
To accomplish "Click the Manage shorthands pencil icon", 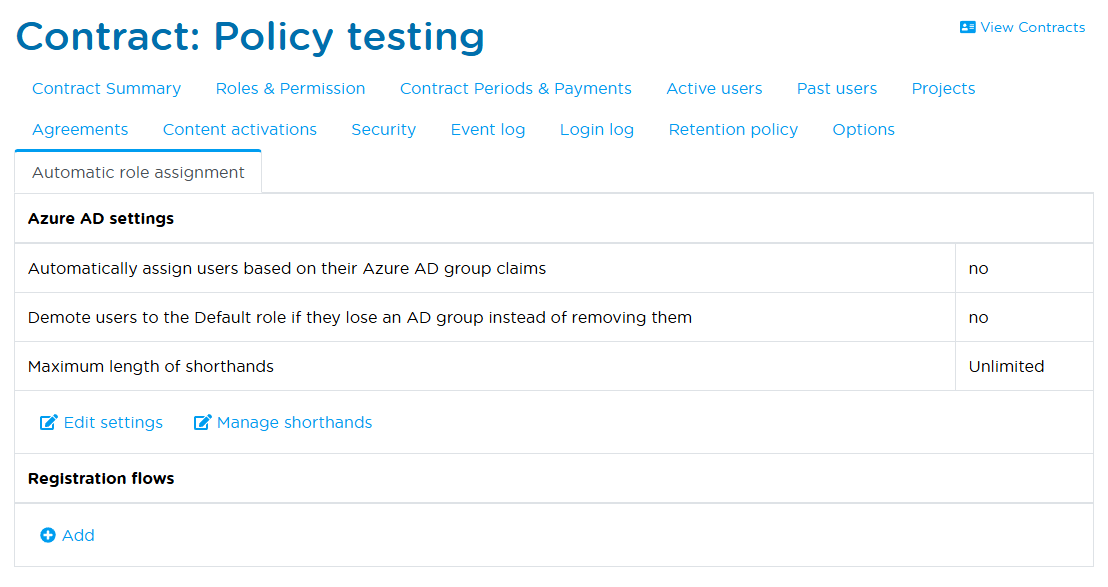I will point(202,423).
